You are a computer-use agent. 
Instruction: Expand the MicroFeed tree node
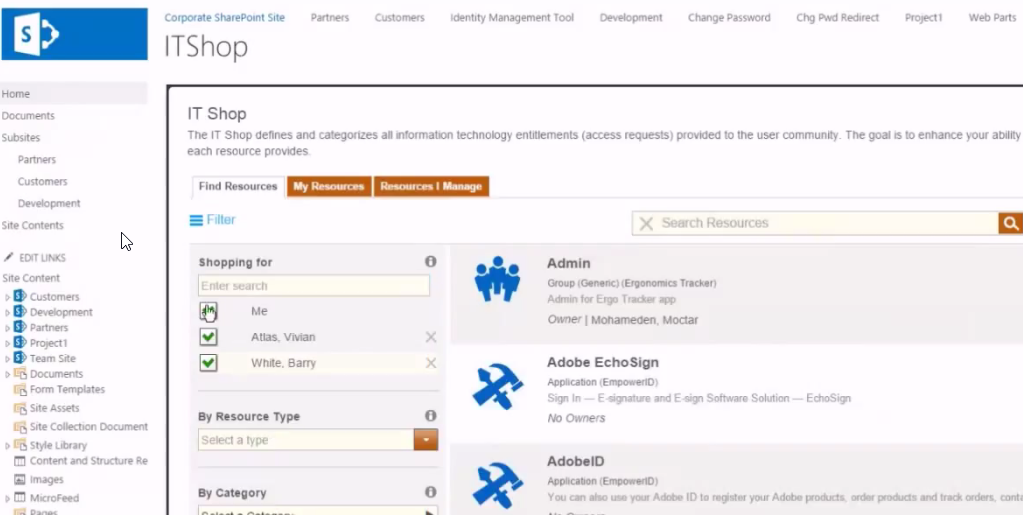click(7, 498)
